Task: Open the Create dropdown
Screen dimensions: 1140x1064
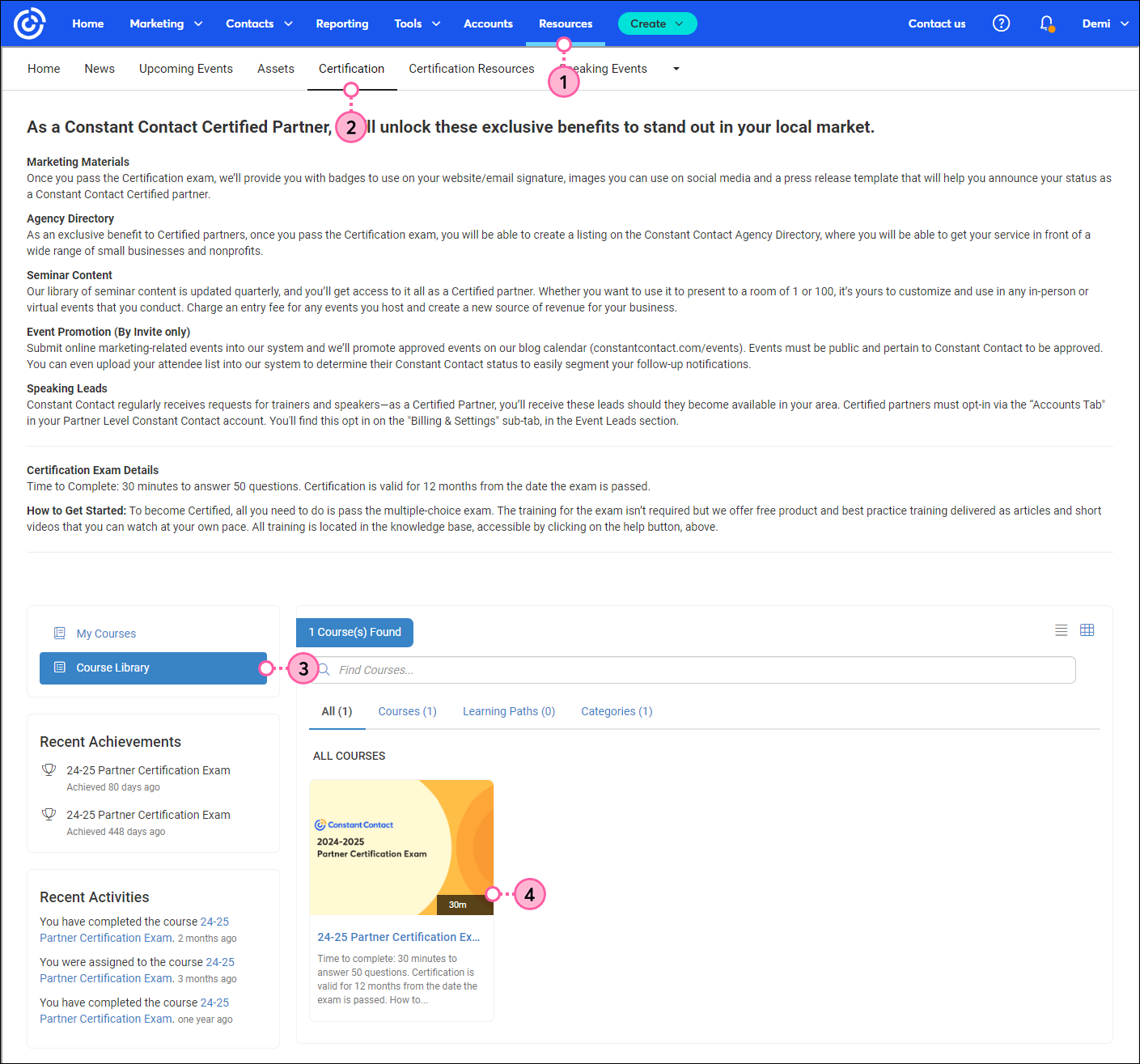Action: click(657, 23)
